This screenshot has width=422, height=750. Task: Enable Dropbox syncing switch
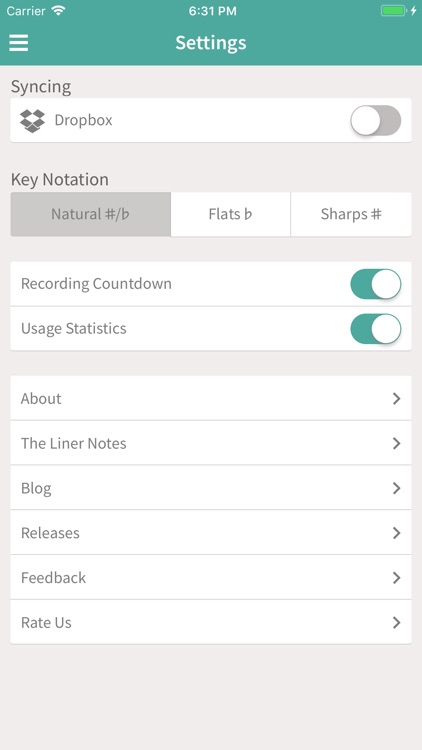376,121
